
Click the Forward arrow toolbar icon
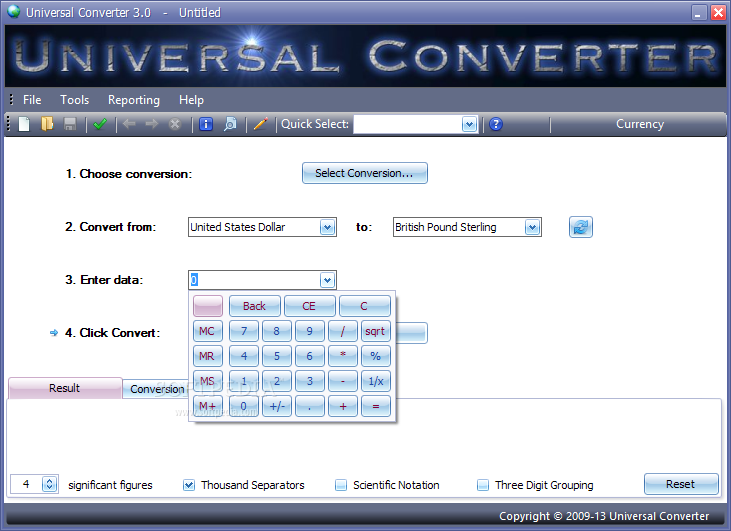[x=152, y=124]
